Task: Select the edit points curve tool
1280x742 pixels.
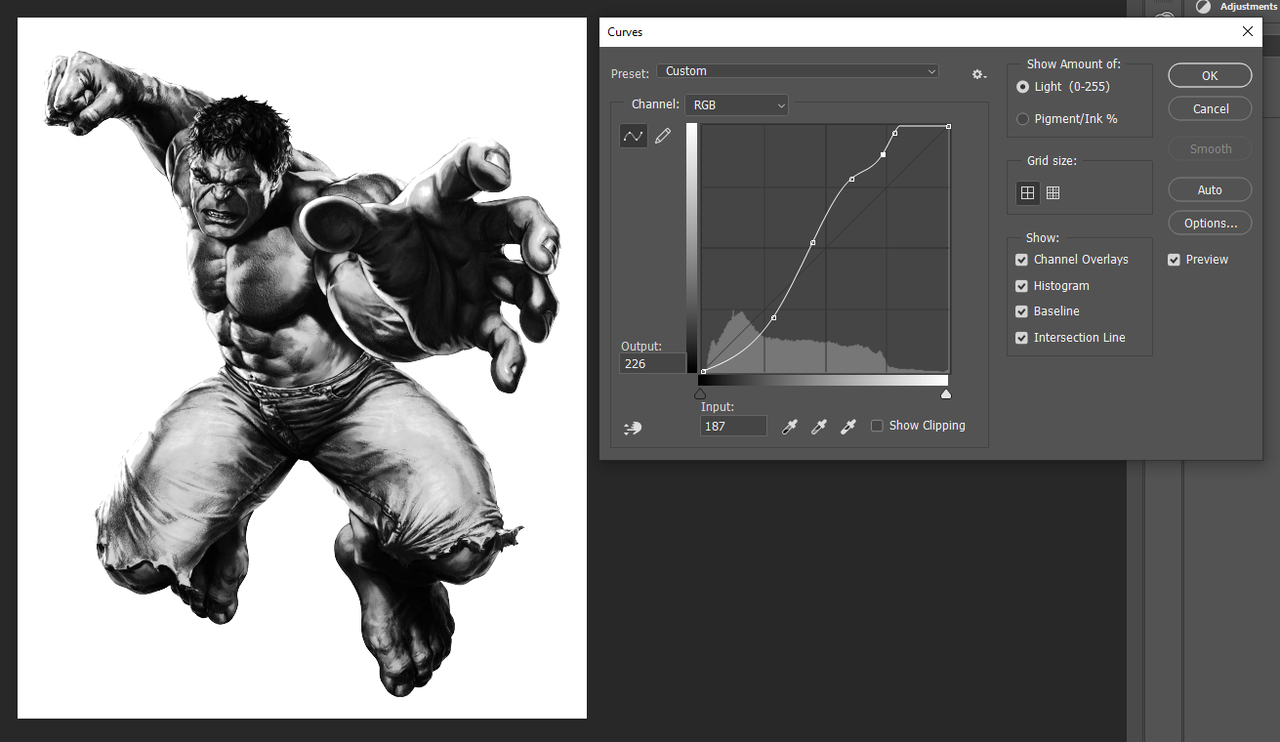Action: [x=633, y=136]
